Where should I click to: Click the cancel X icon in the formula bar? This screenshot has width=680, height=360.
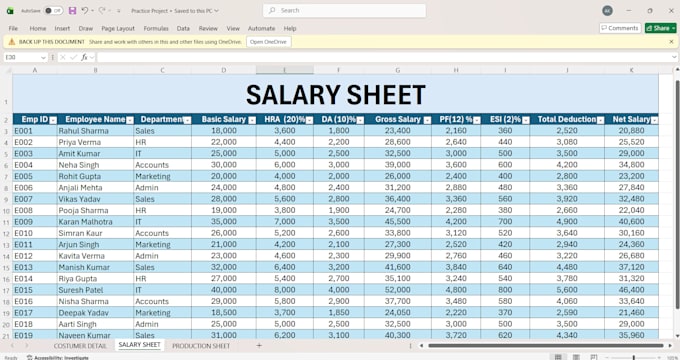[63, 57]
